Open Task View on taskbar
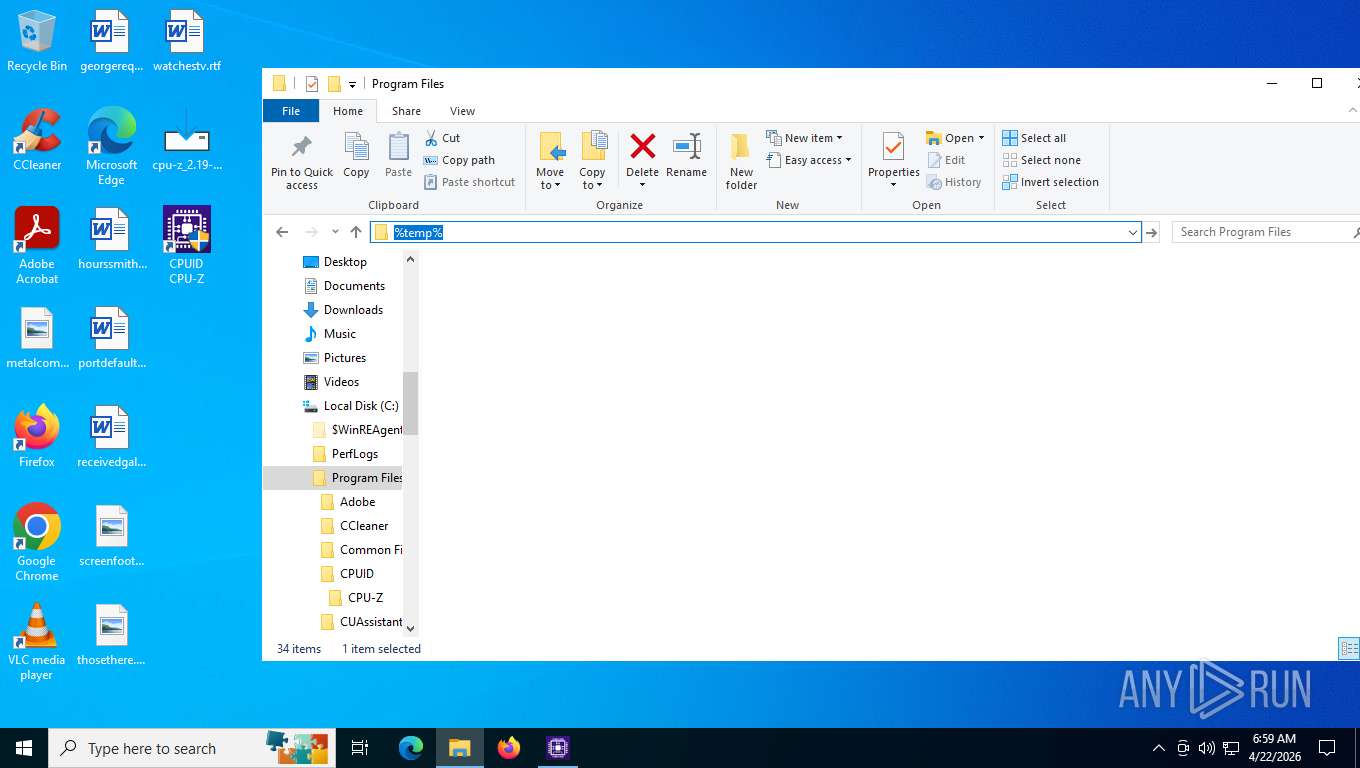Screen dimensions: 1360x768 360,748
